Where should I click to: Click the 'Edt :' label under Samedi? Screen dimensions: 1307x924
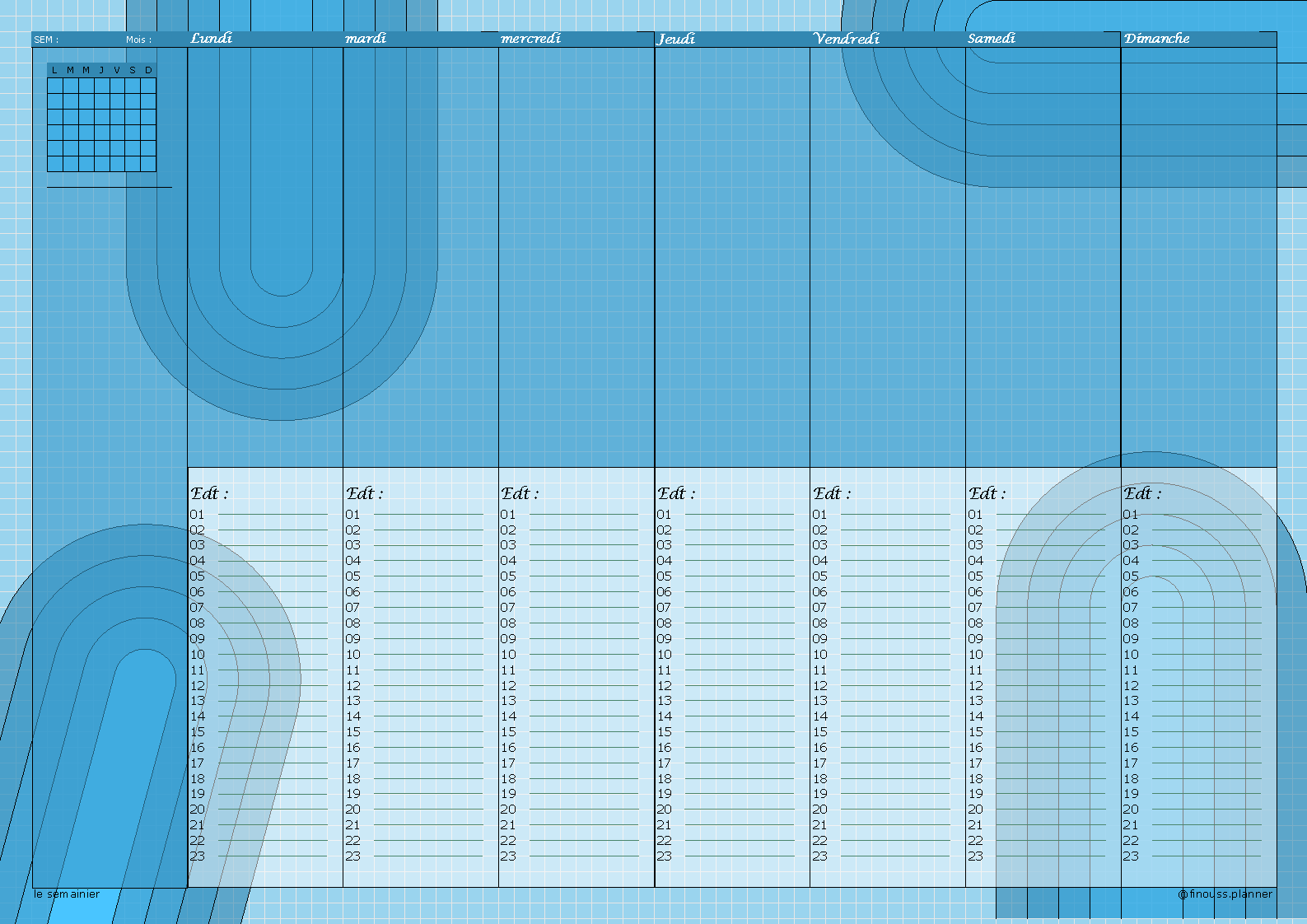[987, 493]
